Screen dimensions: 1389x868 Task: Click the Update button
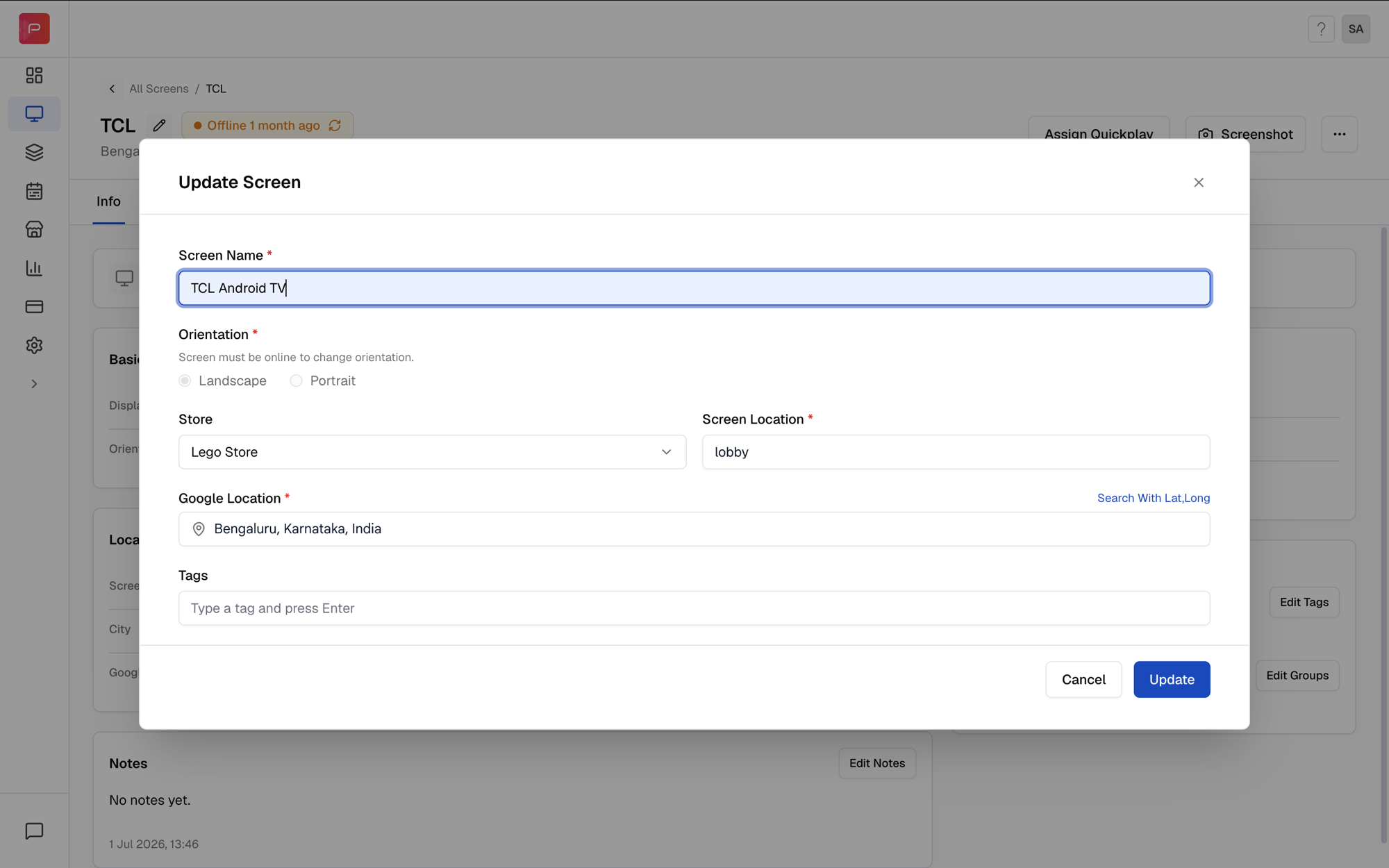click(1172, 679)
